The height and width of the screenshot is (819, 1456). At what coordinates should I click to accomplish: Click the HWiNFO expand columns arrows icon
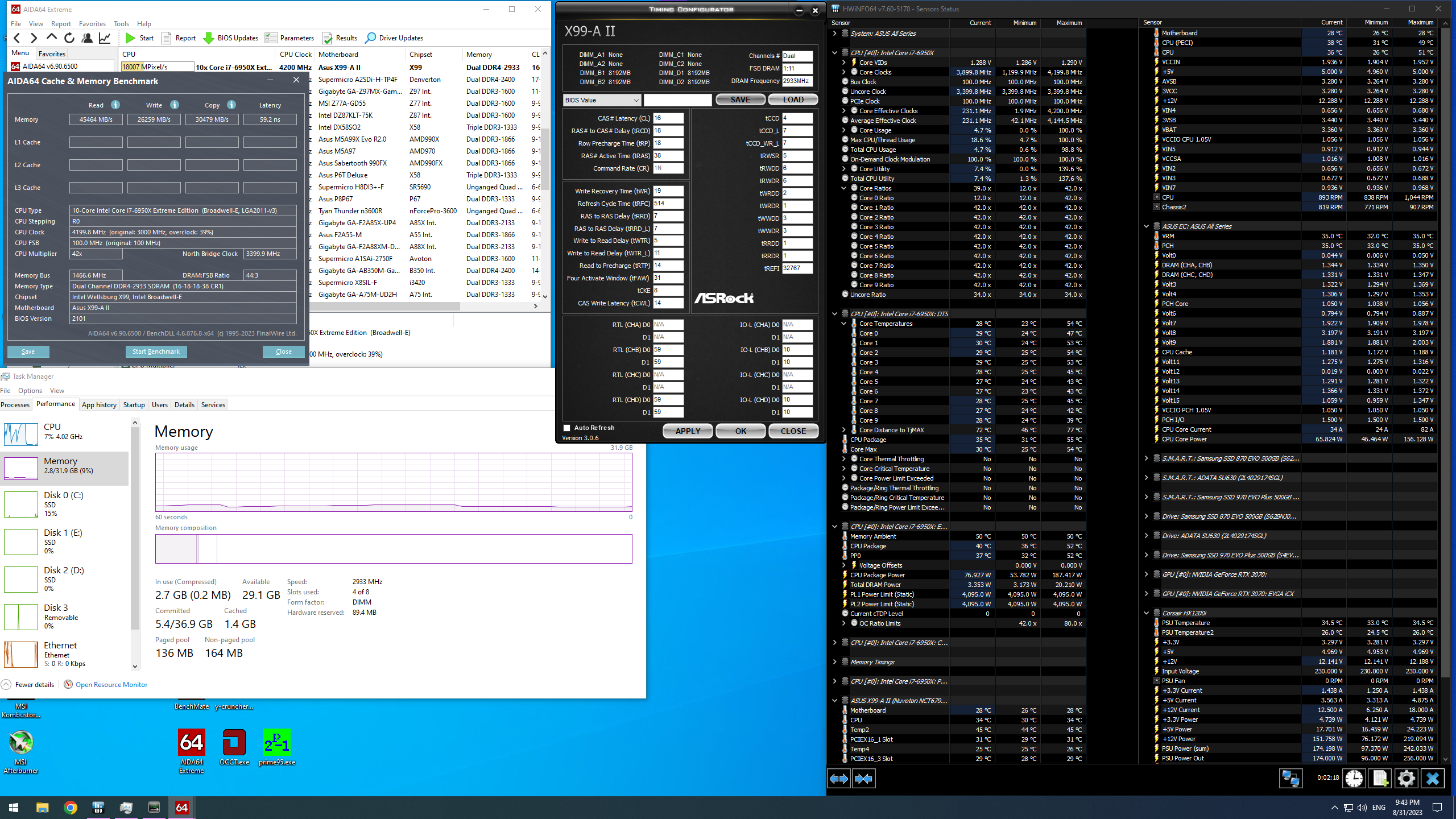839,779
